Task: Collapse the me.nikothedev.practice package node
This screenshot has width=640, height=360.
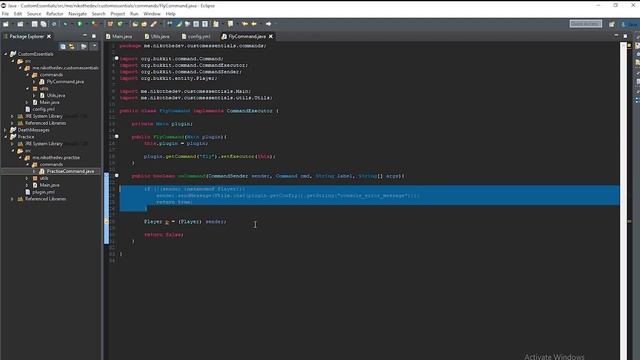Action: tap(20, 158)
